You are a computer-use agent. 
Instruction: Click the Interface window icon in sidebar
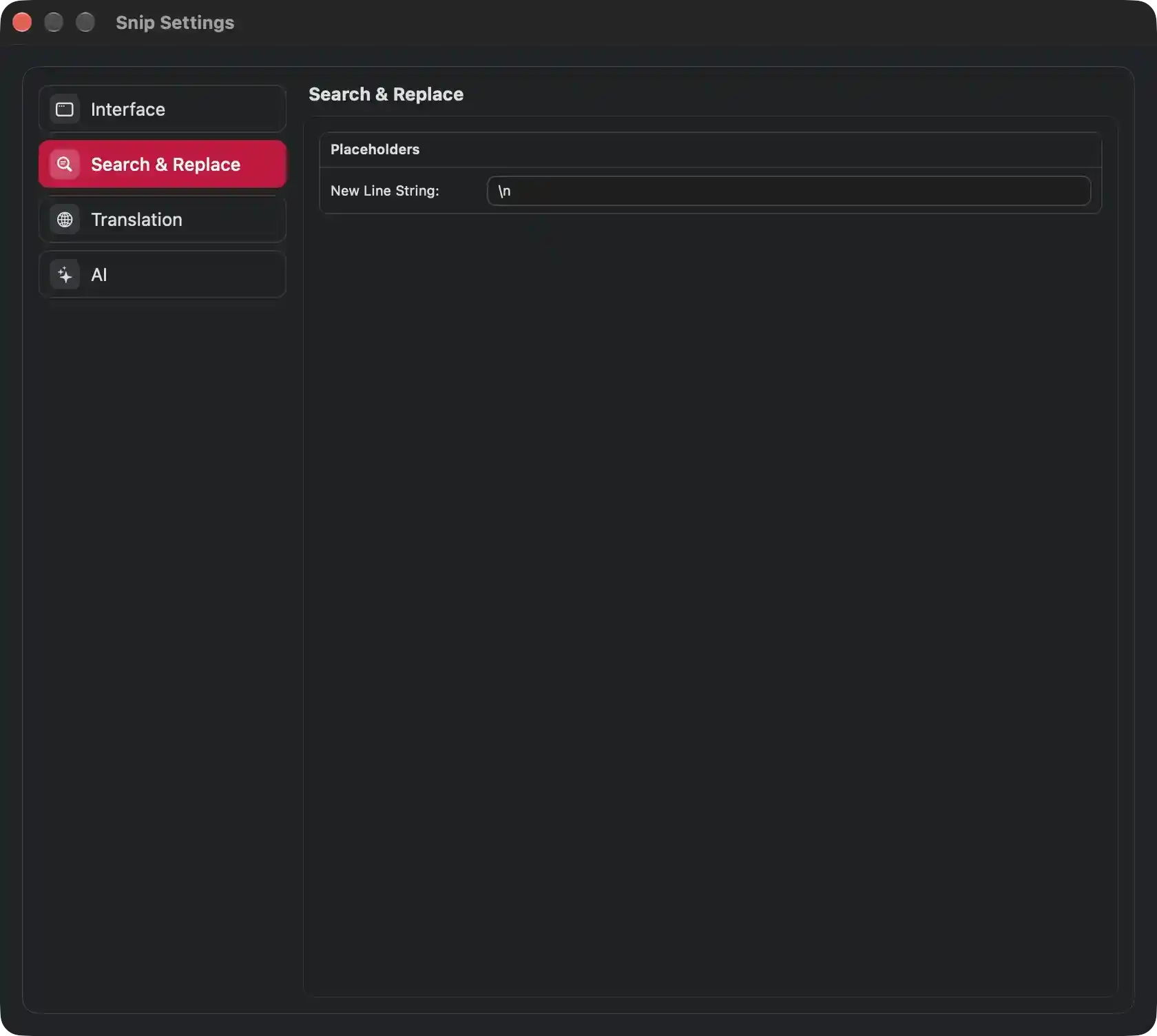(x=65, y=110)
